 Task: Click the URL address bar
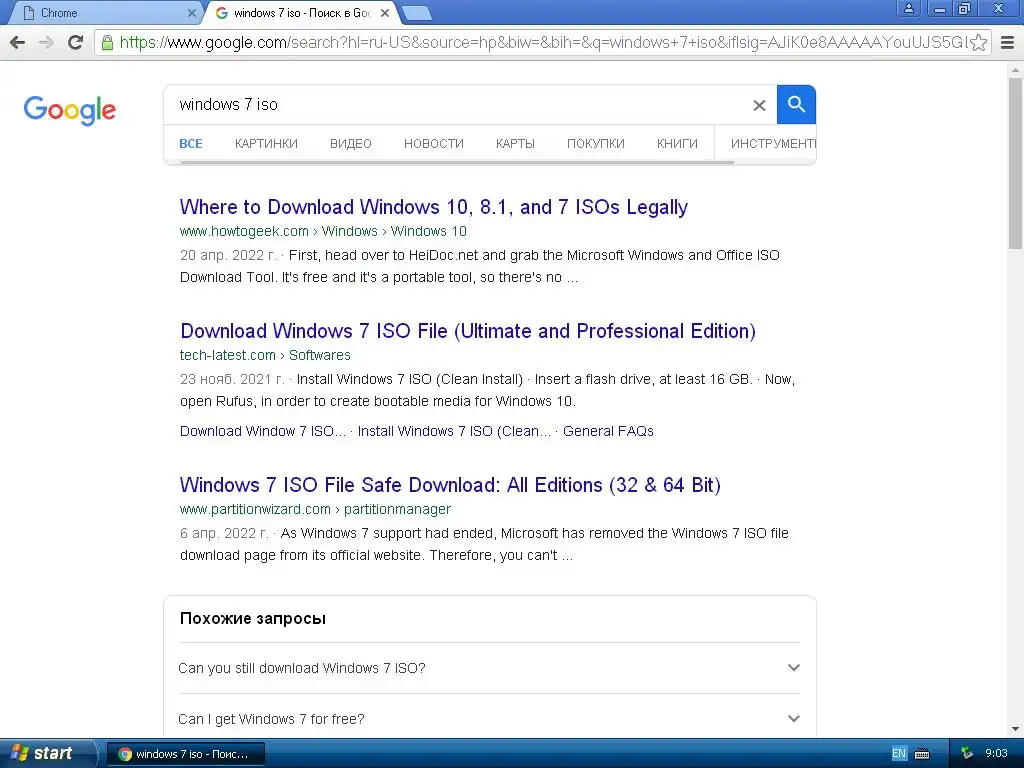[542, 42]
